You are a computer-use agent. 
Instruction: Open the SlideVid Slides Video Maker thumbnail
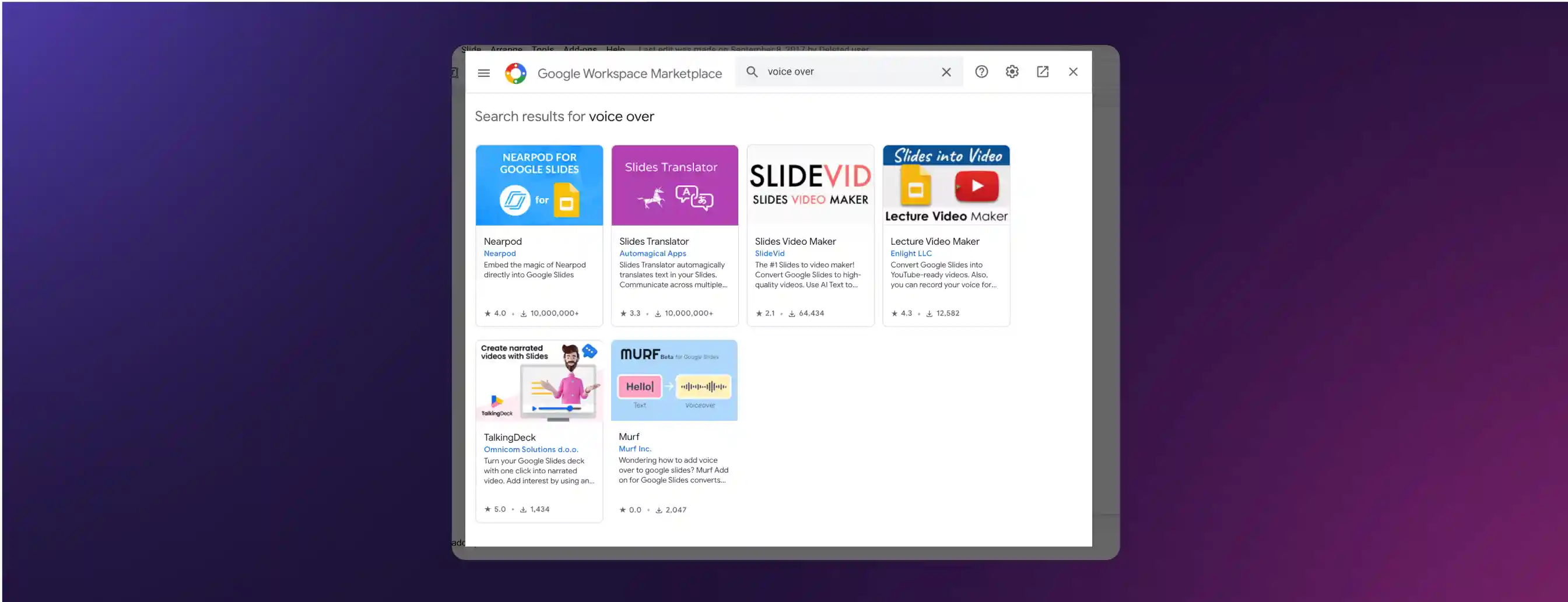[810, 185]
